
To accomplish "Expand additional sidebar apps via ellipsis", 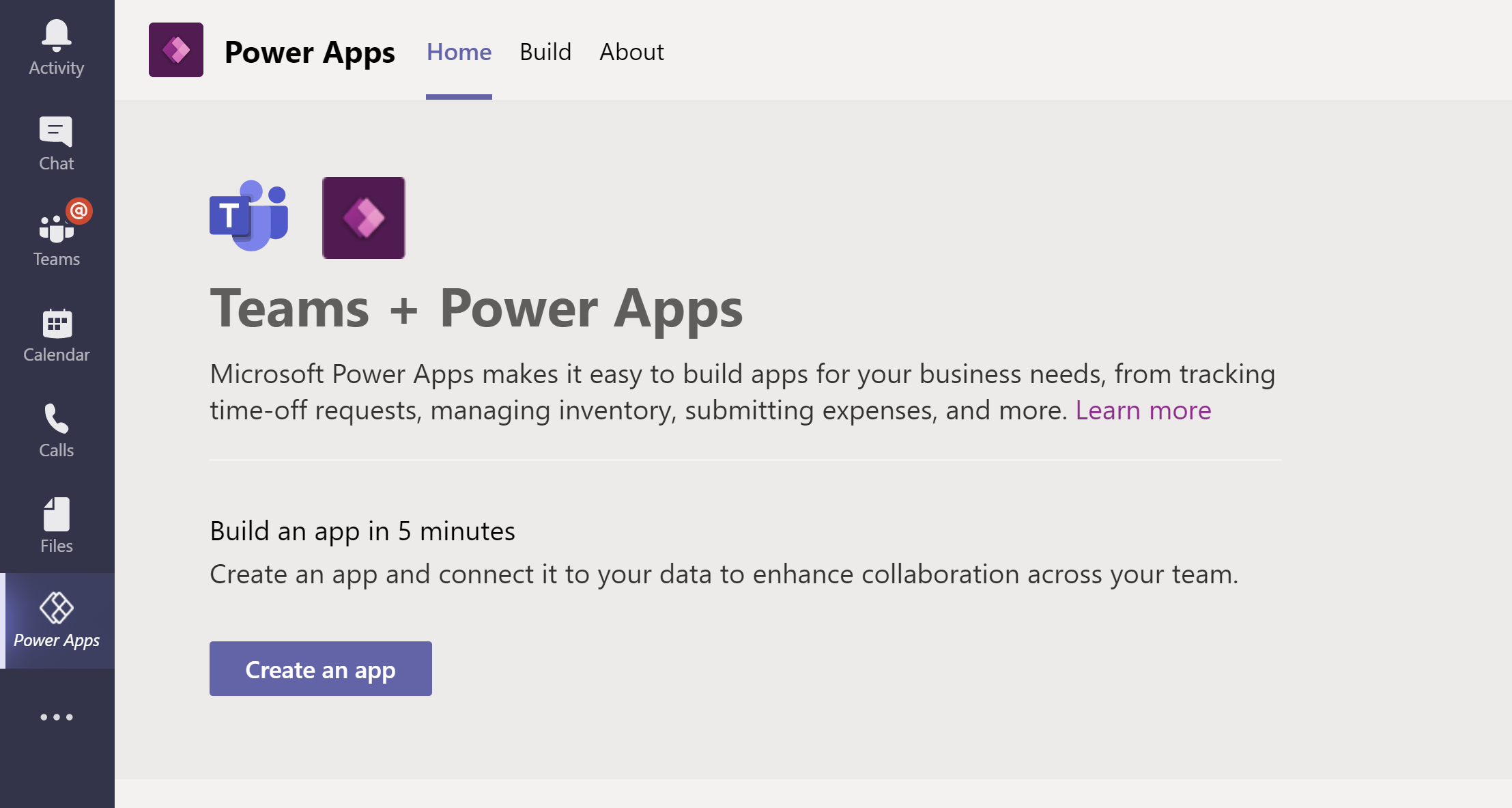I will pos(56,717).
